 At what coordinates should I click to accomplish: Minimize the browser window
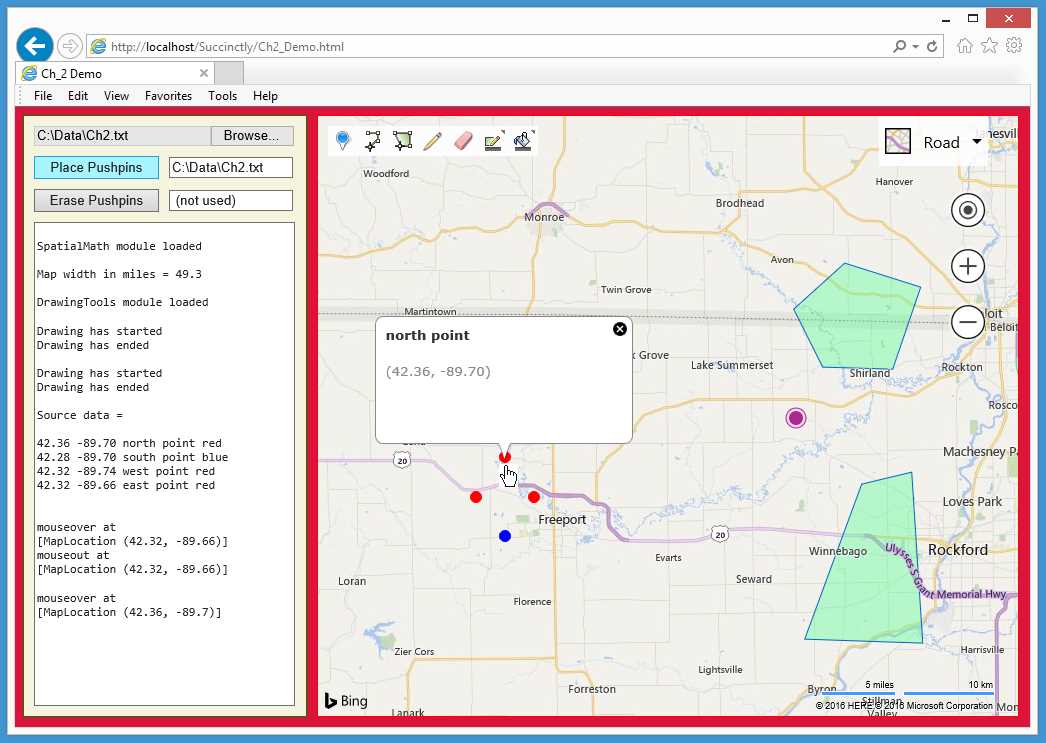946,19
